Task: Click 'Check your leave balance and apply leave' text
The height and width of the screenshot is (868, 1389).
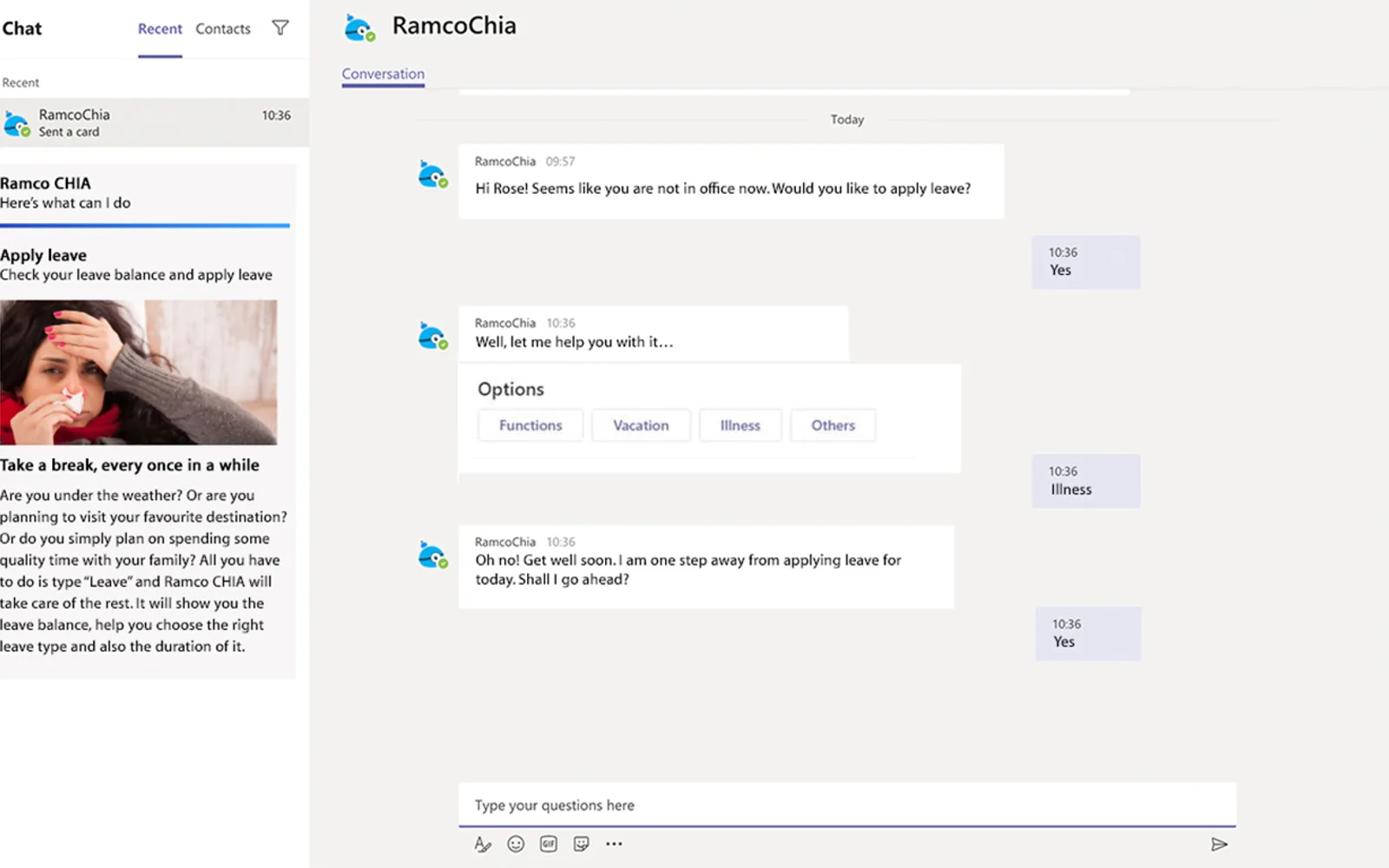Action: pos(136,274)
